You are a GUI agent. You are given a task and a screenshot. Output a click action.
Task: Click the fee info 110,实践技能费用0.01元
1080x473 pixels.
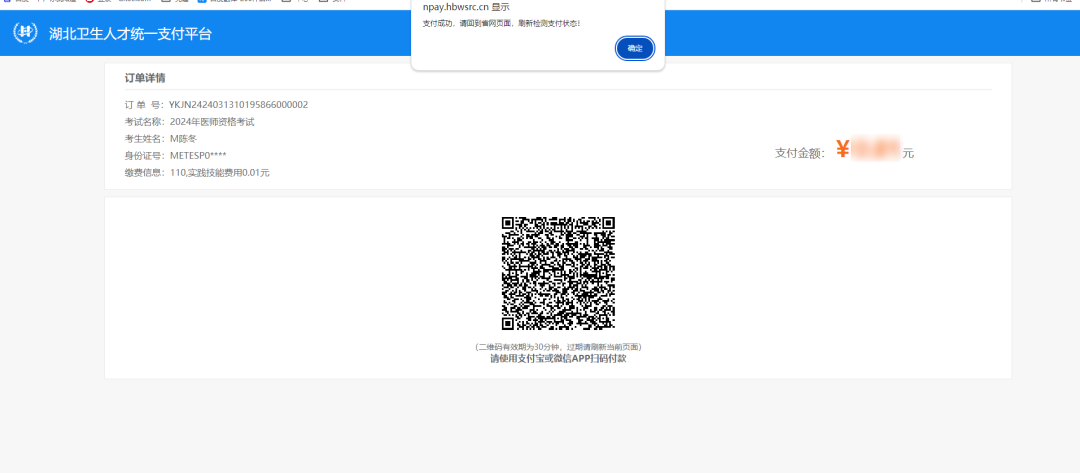click(219, 172)
